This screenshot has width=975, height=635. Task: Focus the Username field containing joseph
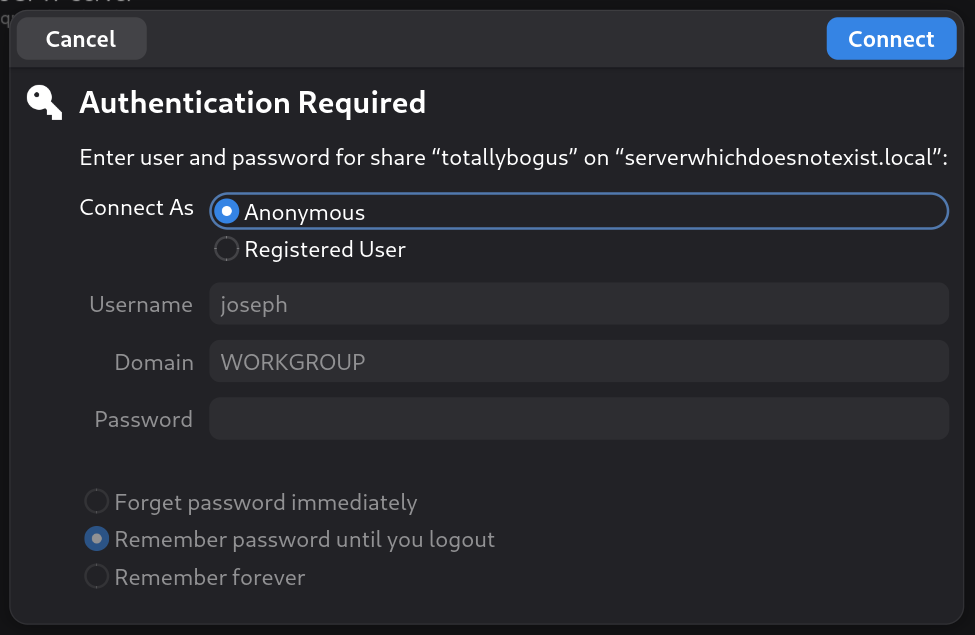tap(578, 304)
